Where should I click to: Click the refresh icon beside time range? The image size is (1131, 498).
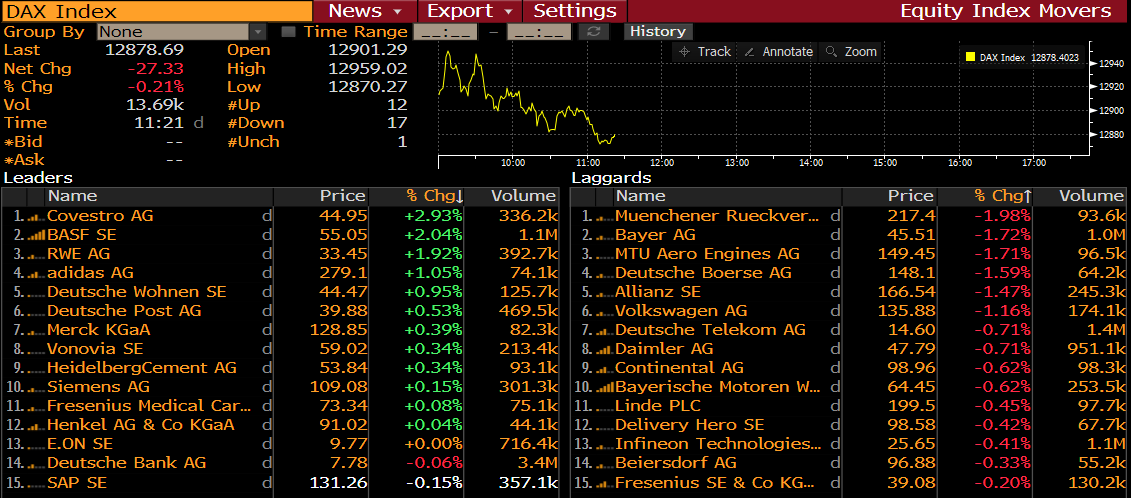coord(594,32)
